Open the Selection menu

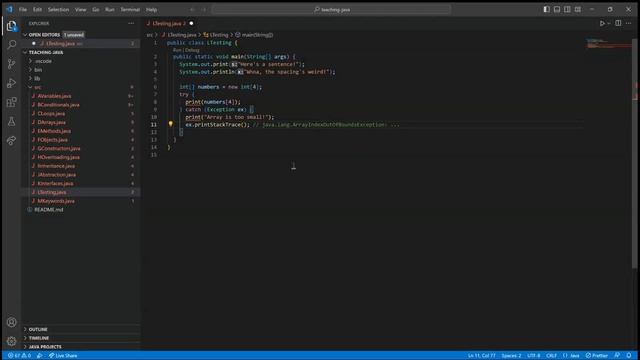58,9
